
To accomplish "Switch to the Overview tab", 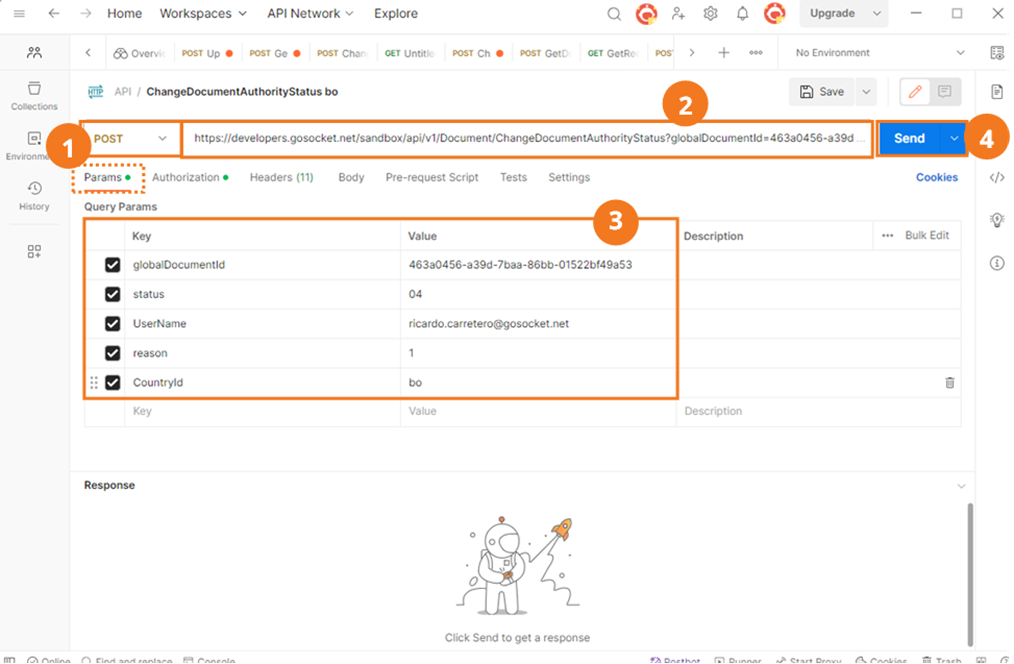I will pyautogui.click(x=140, y=53).
